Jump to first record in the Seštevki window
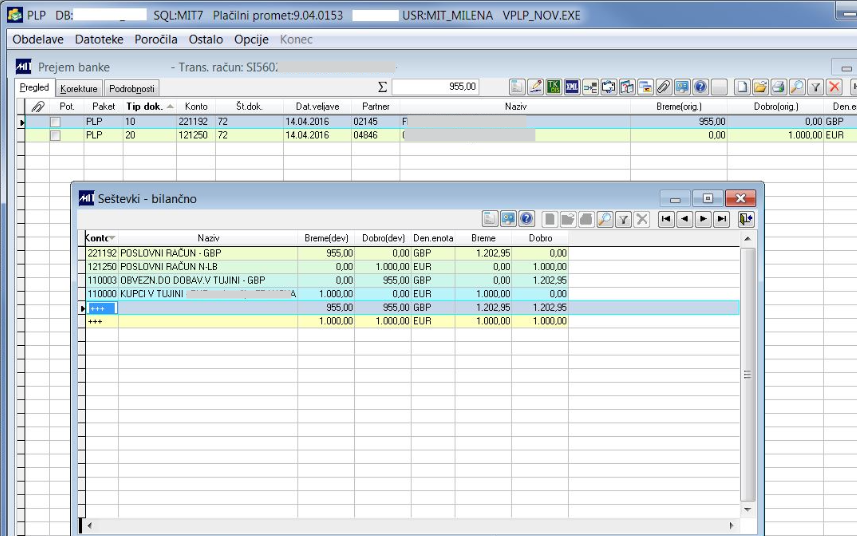857x536 pixels. [x=666, y=219]
